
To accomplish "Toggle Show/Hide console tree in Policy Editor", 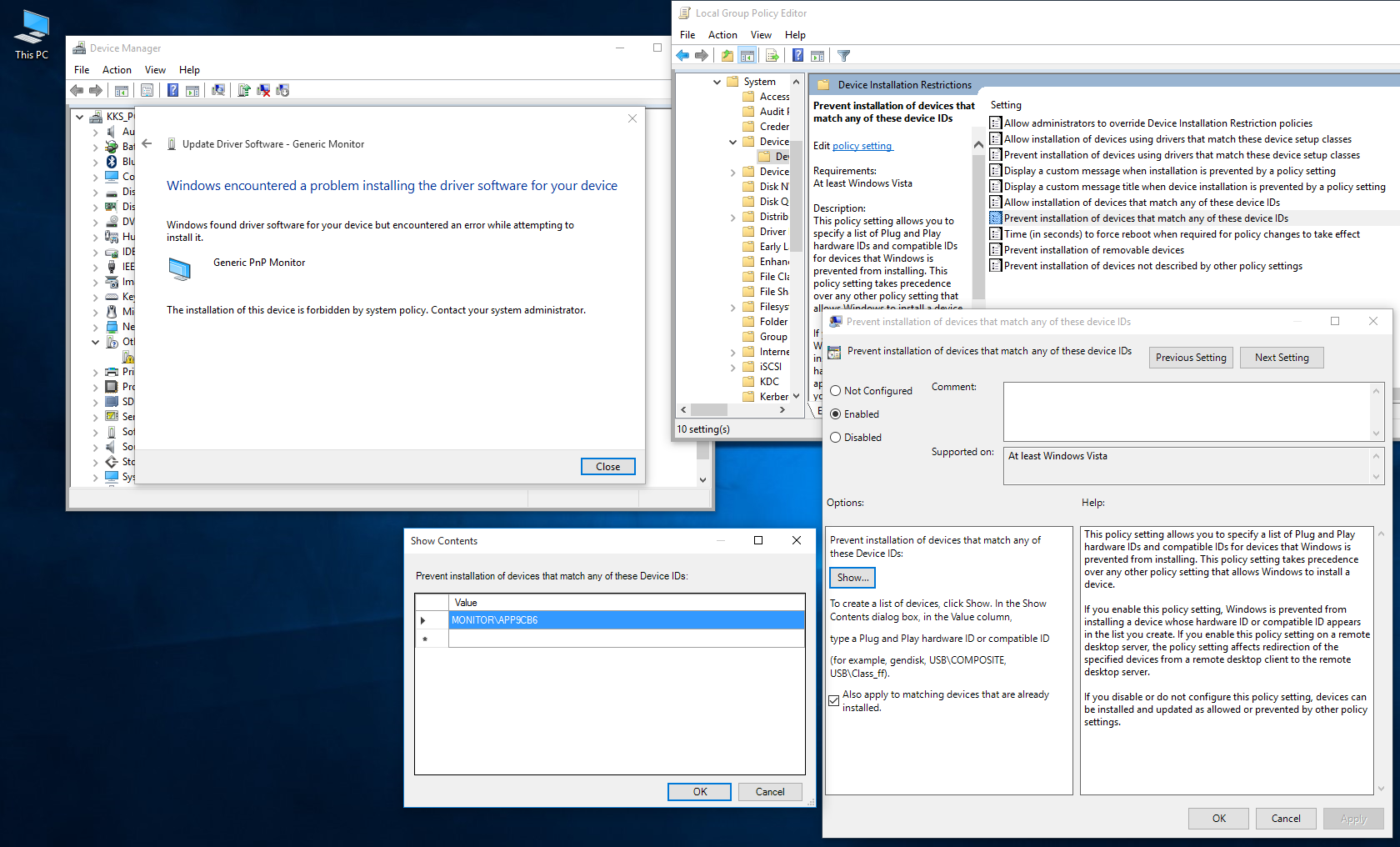I will pyautogui.click(x=747, y=56).
